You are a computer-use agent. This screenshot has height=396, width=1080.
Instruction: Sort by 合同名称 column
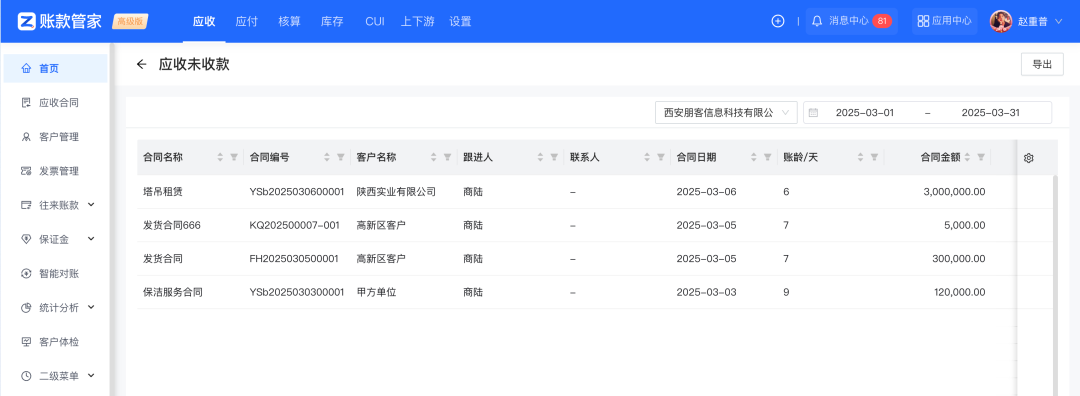pos(220,158)
